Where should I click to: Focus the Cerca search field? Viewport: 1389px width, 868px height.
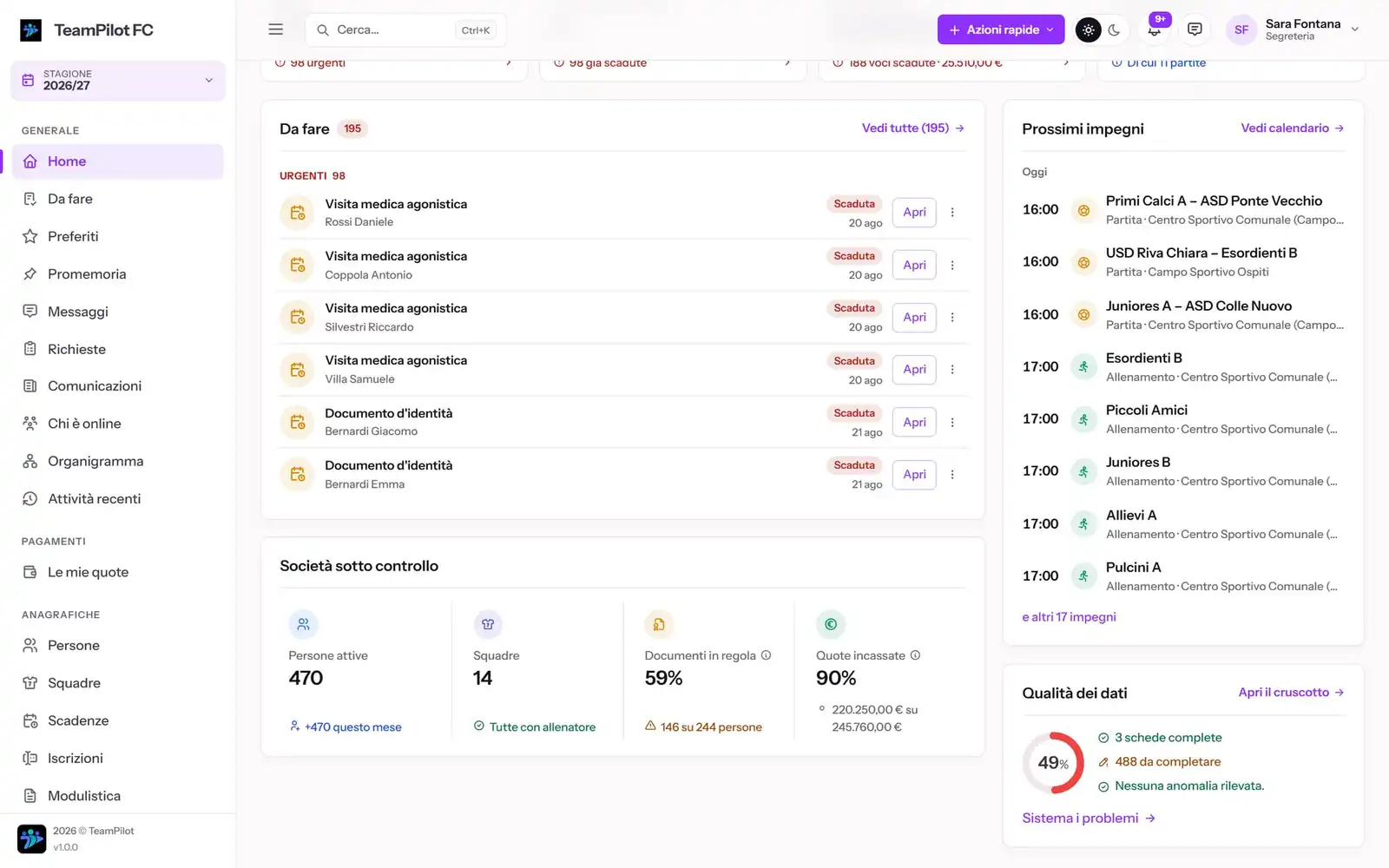coord(405,30)
